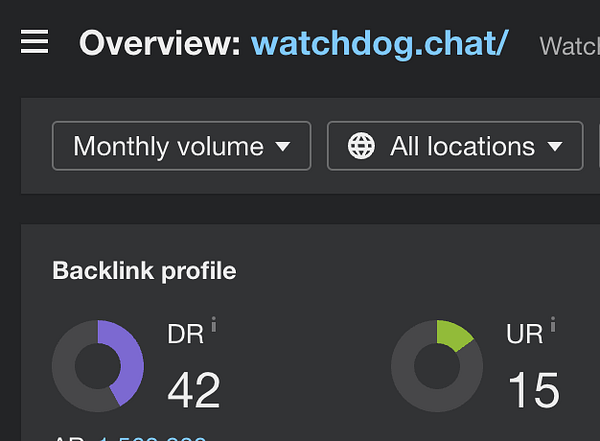Select the UR value 15

(x=534, y=390)
